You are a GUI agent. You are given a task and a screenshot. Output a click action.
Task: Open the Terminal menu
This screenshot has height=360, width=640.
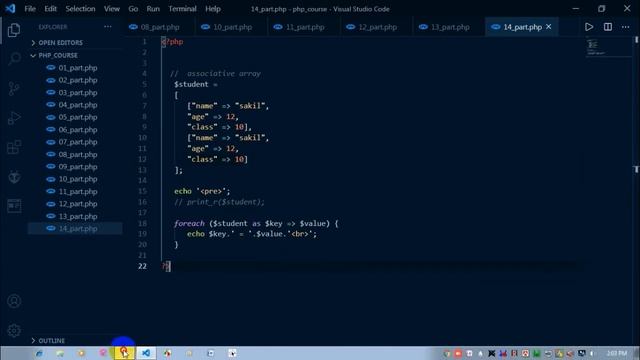182,9
